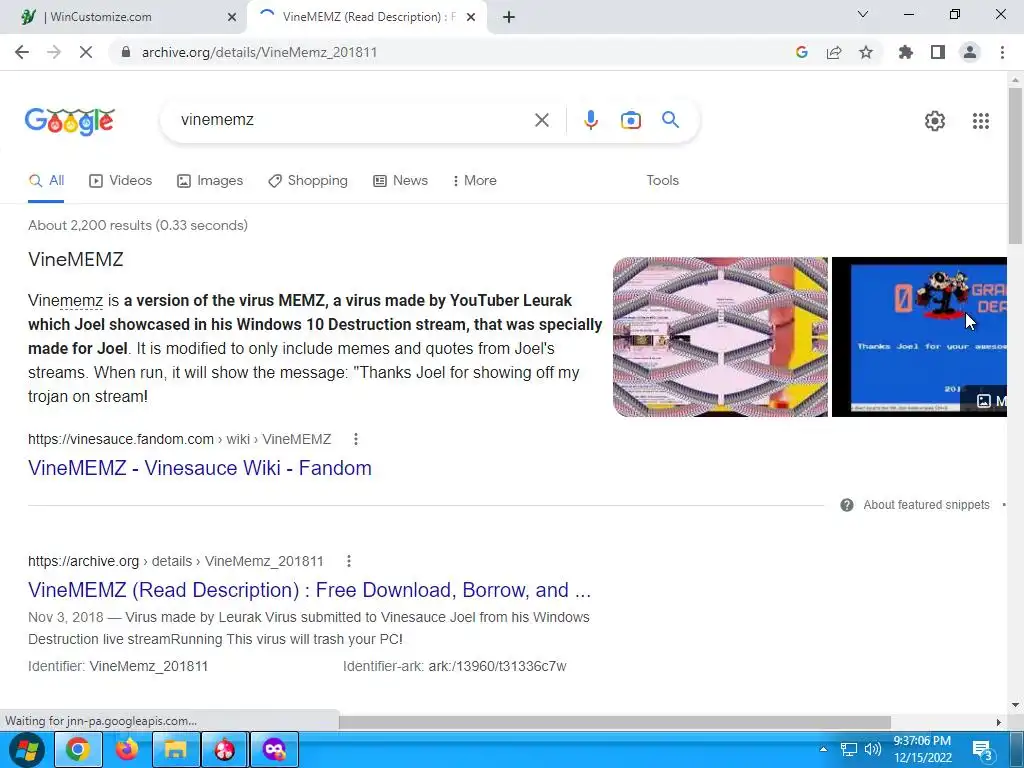Open Chrome three-dot menu

(x=1002, y=52)
